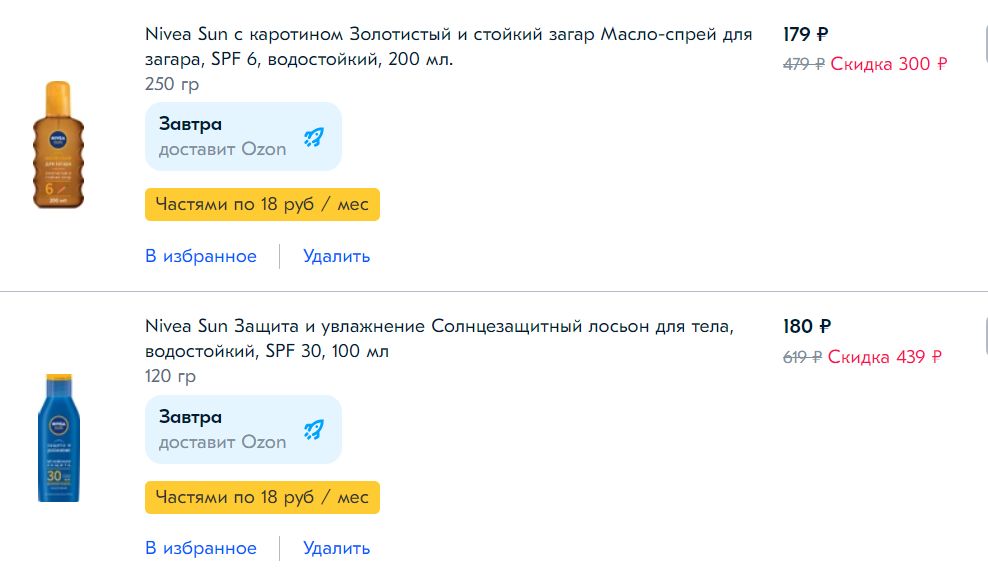Screen dimensions: 988x579
Task: Add the oil spray to favorites via 'В избранное'
Action: [201, 256]
